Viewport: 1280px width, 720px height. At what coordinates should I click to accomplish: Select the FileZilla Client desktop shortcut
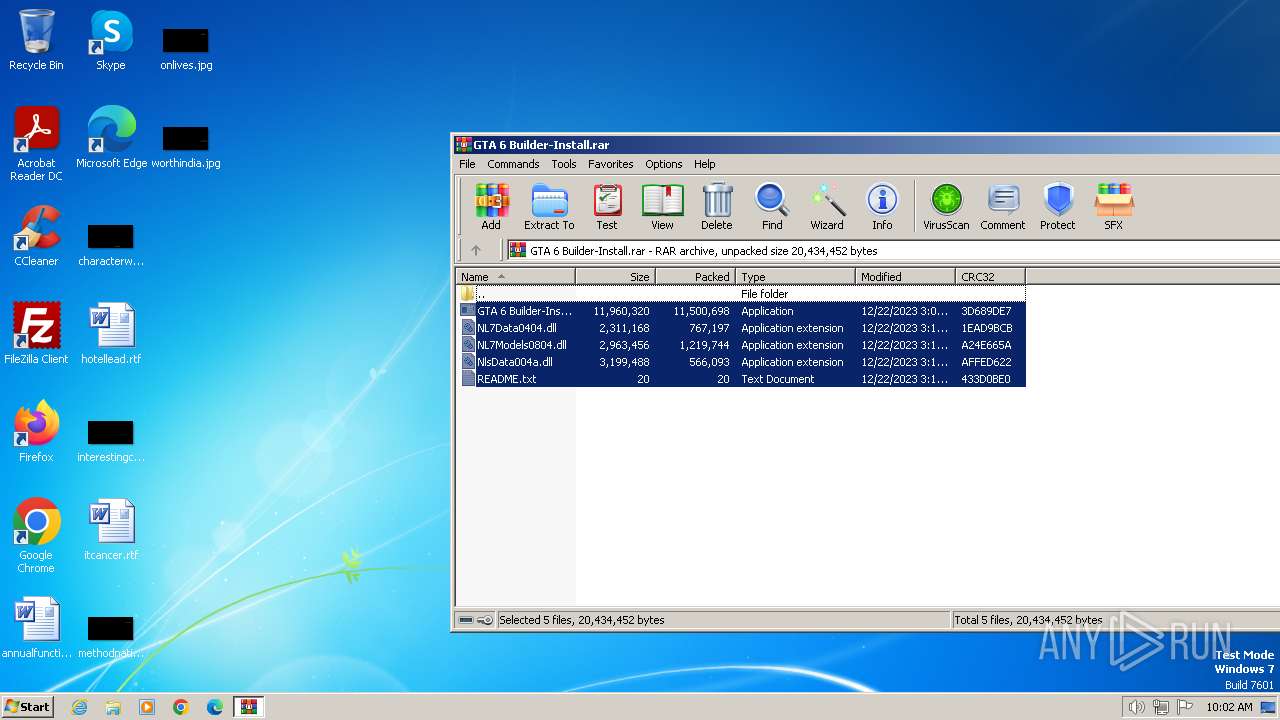coord(36,335)
